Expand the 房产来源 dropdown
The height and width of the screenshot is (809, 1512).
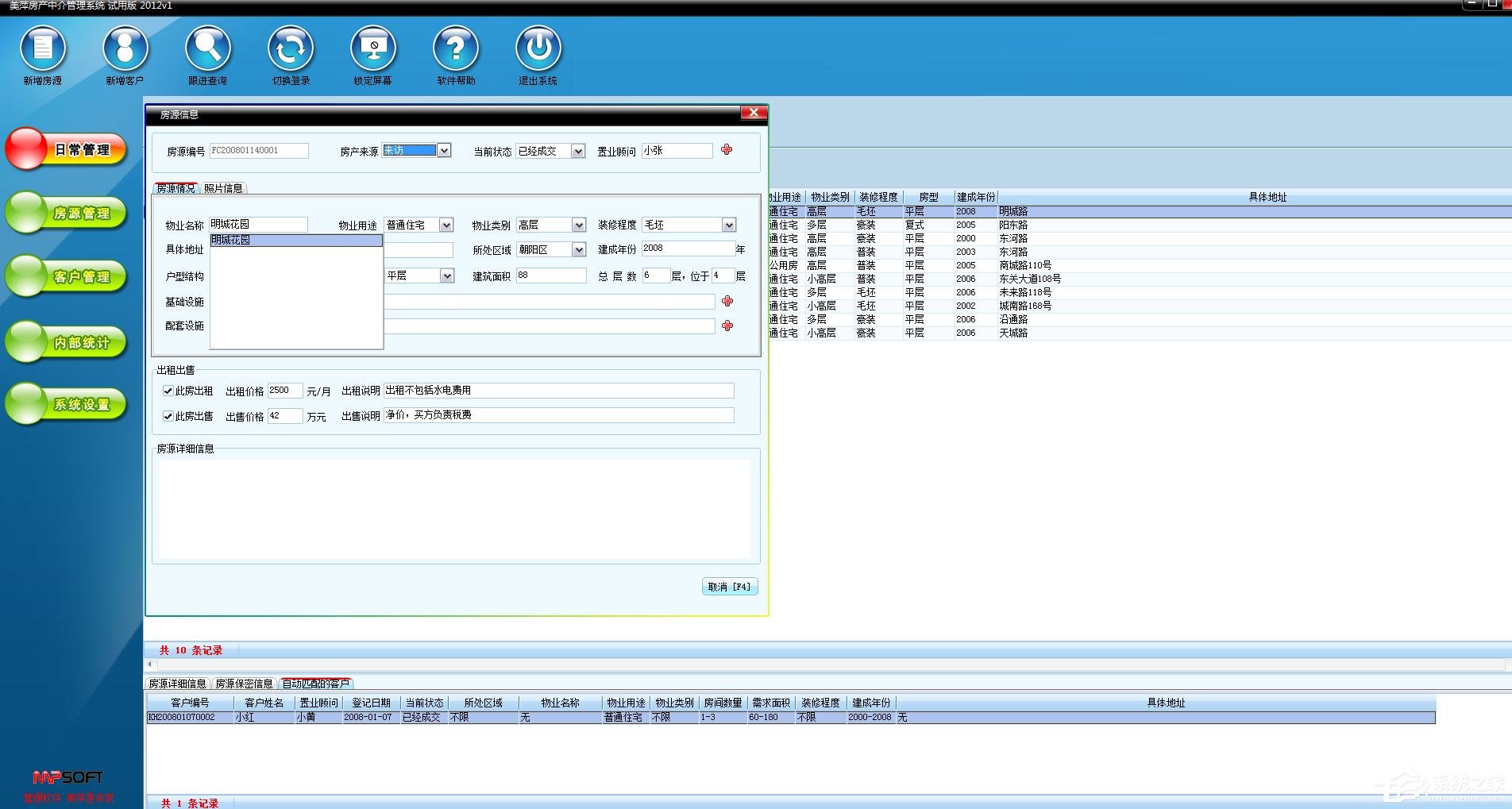pyautogui.click(x=444, y=151)
